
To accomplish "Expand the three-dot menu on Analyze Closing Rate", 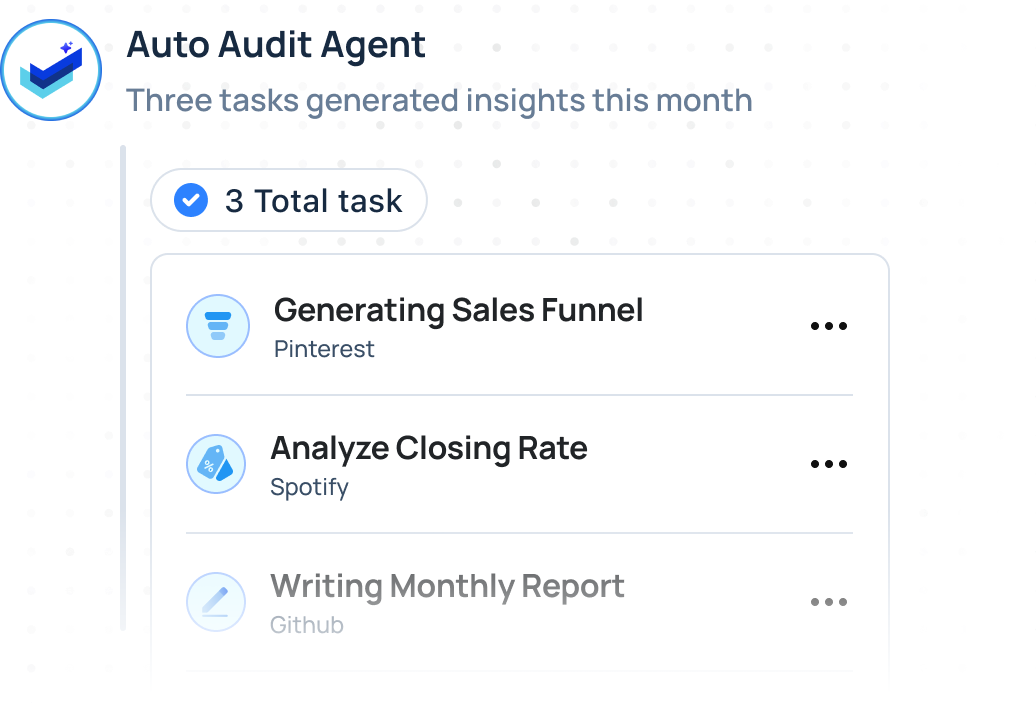I will 829,464.
